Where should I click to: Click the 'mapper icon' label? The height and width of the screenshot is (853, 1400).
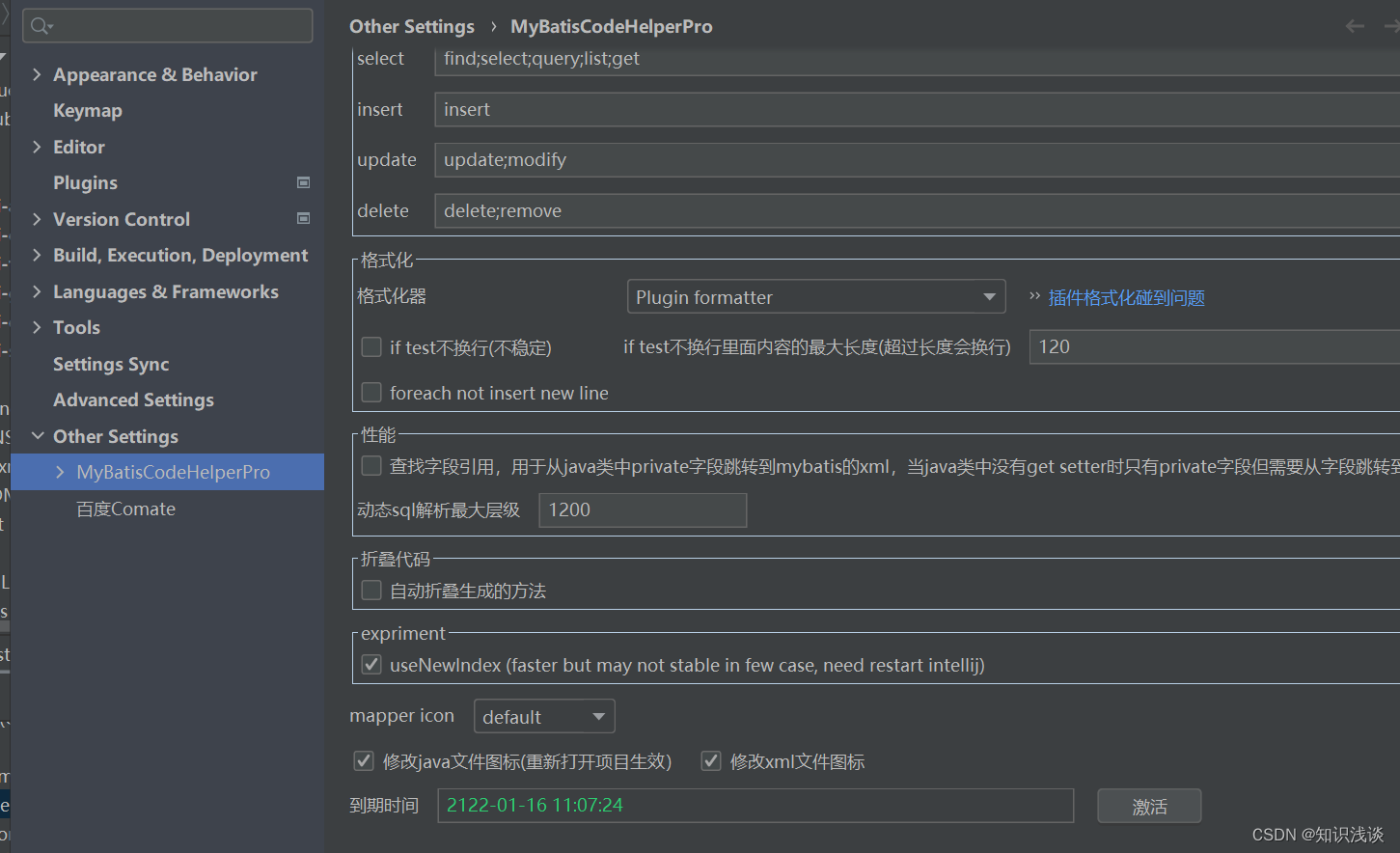pyautogui.click(x=401, y=716)
